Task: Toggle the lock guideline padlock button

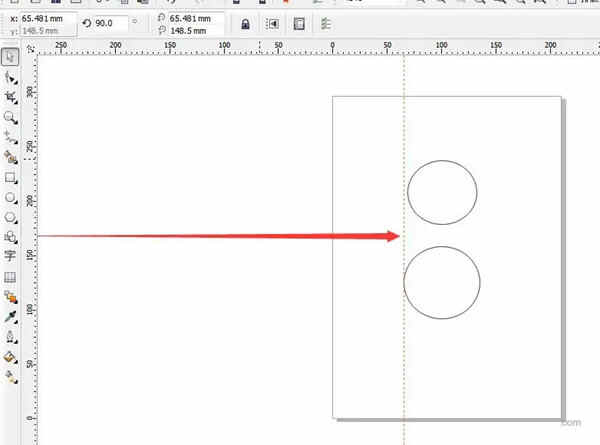Action: coord(246,24)
